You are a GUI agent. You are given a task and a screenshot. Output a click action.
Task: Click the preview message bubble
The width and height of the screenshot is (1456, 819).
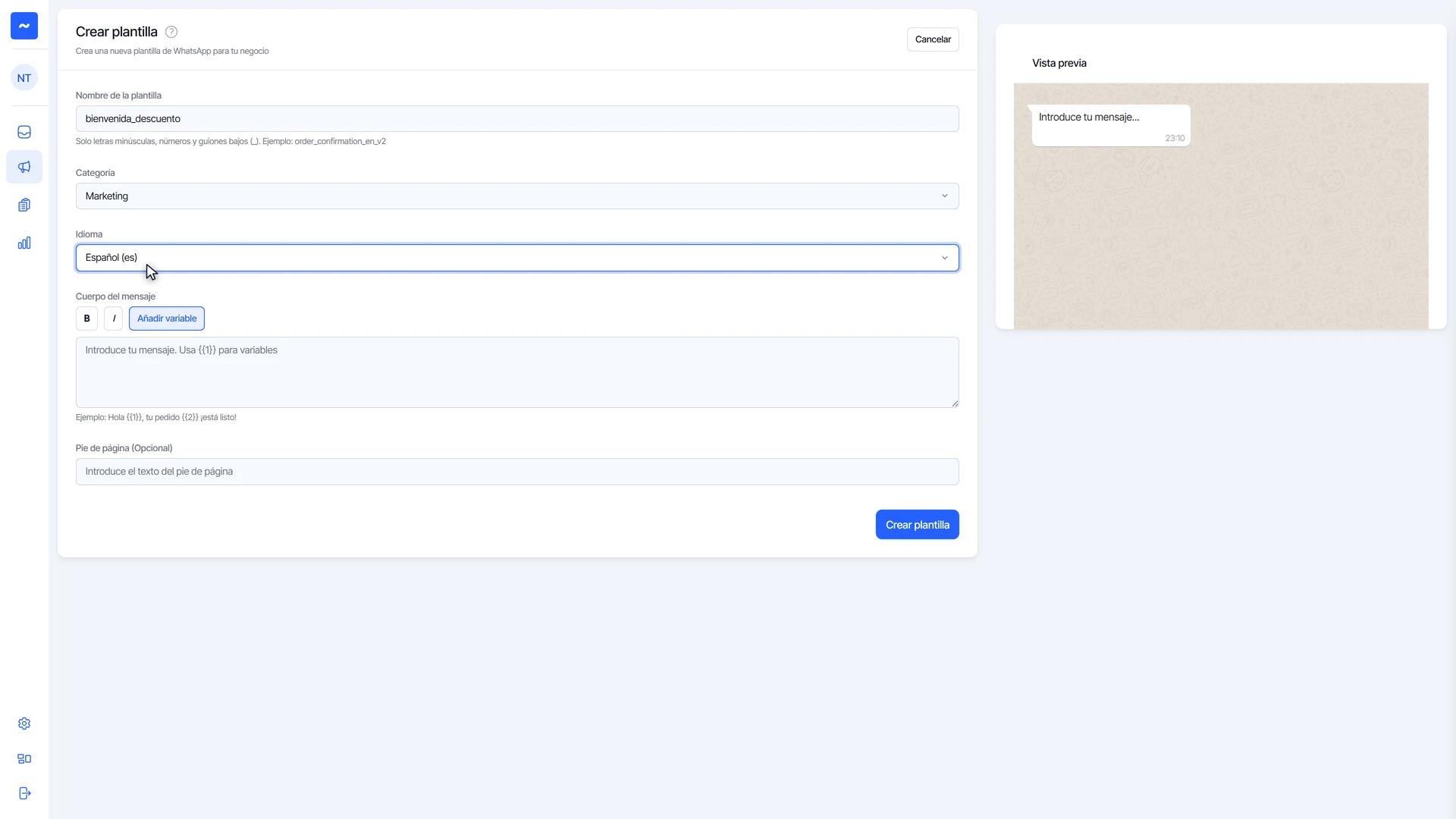coord(1111,126)
